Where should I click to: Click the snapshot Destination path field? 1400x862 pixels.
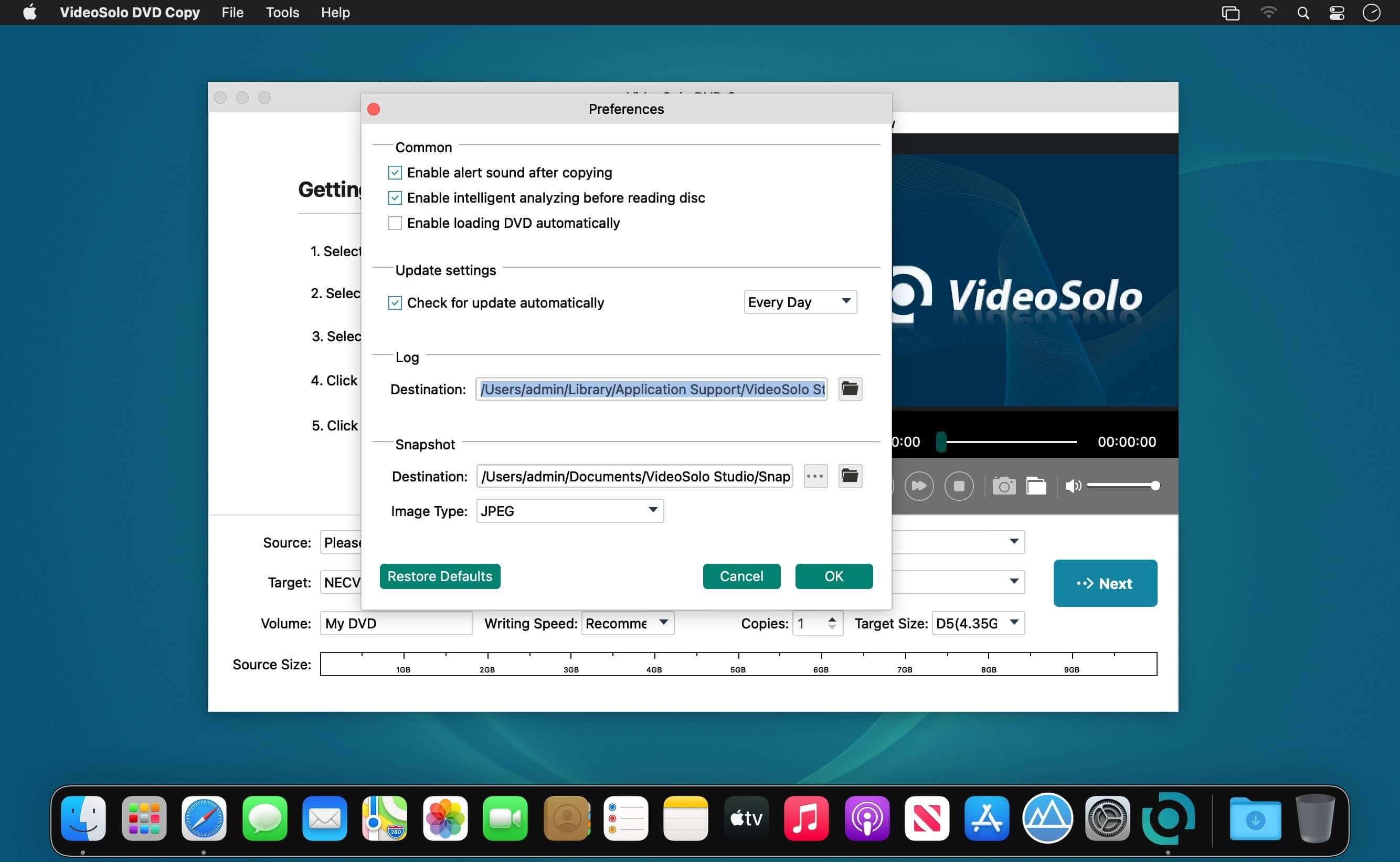tap(634, 476)
